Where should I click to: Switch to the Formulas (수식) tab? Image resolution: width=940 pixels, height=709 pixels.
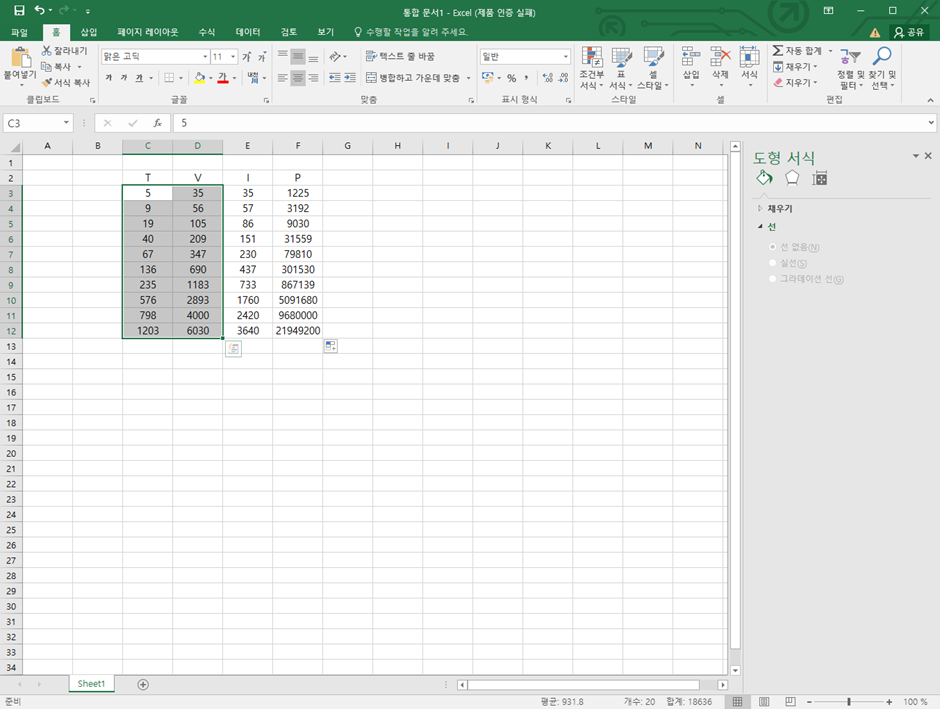tap(207, 32)
